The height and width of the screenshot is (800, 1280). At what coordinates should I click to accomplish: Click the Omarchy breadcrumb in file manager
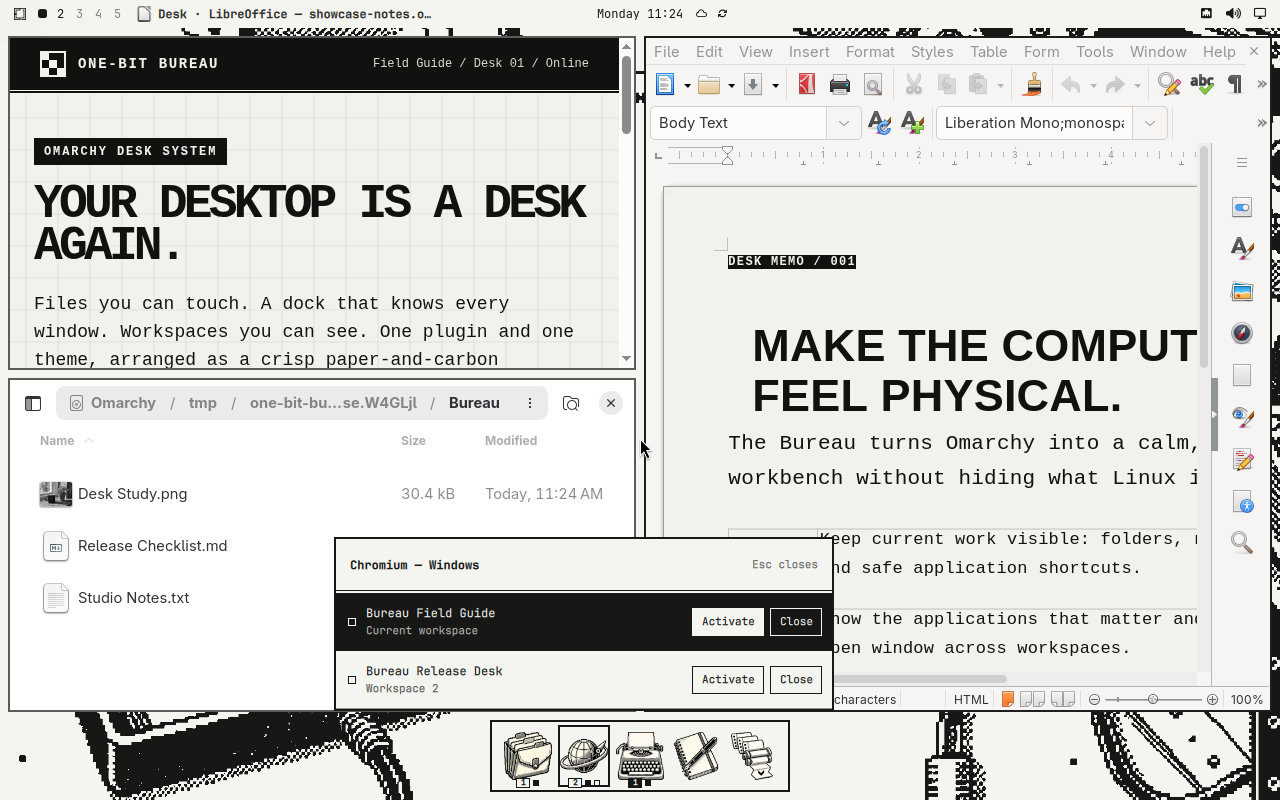[x=123, y=403]
